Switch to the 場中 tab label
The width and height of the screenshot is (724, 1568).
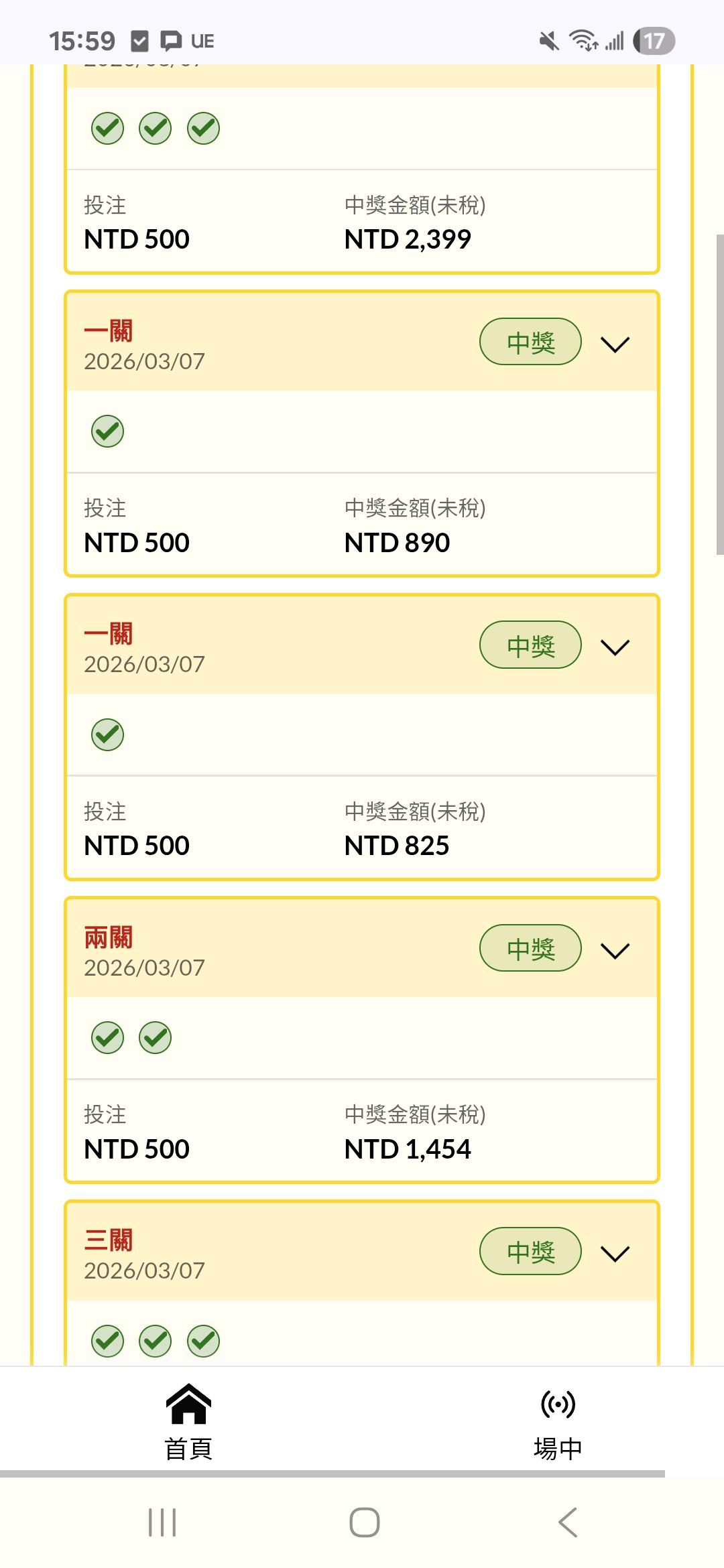pos(558,1449)
